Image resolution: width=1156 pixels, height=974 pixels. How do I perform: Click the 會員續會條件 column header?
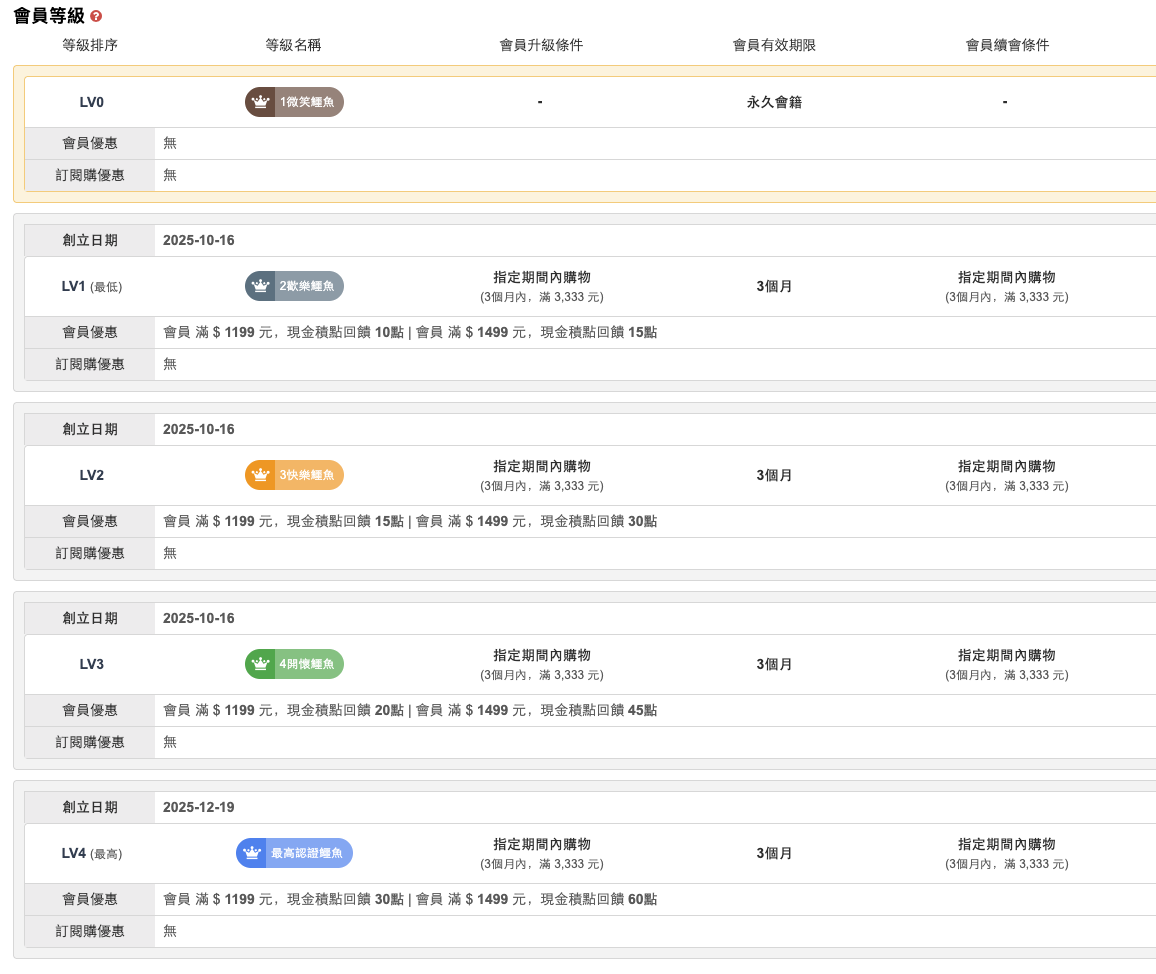coord(1007,45)
